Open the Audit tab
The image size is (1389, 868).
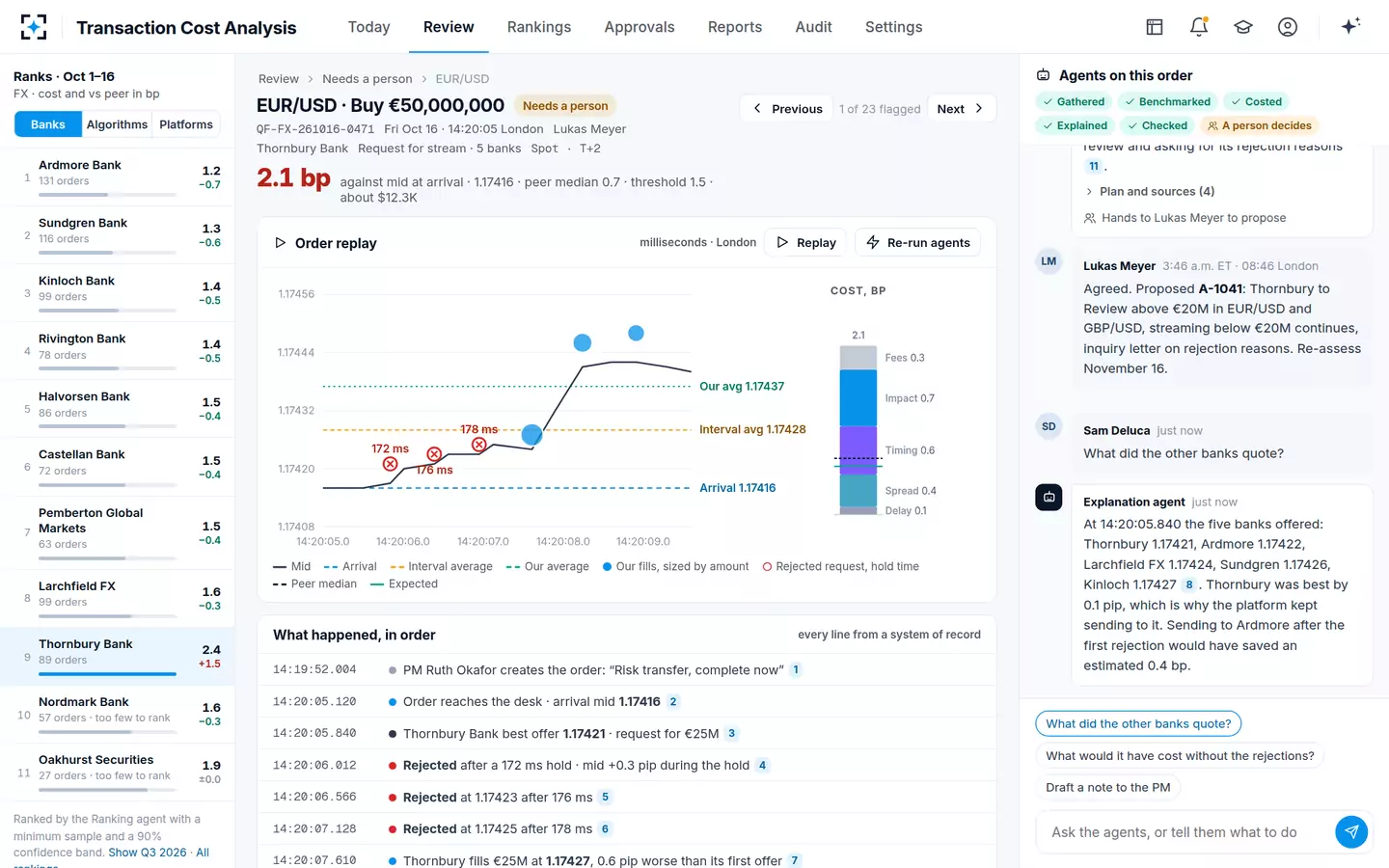pos(813,27)
